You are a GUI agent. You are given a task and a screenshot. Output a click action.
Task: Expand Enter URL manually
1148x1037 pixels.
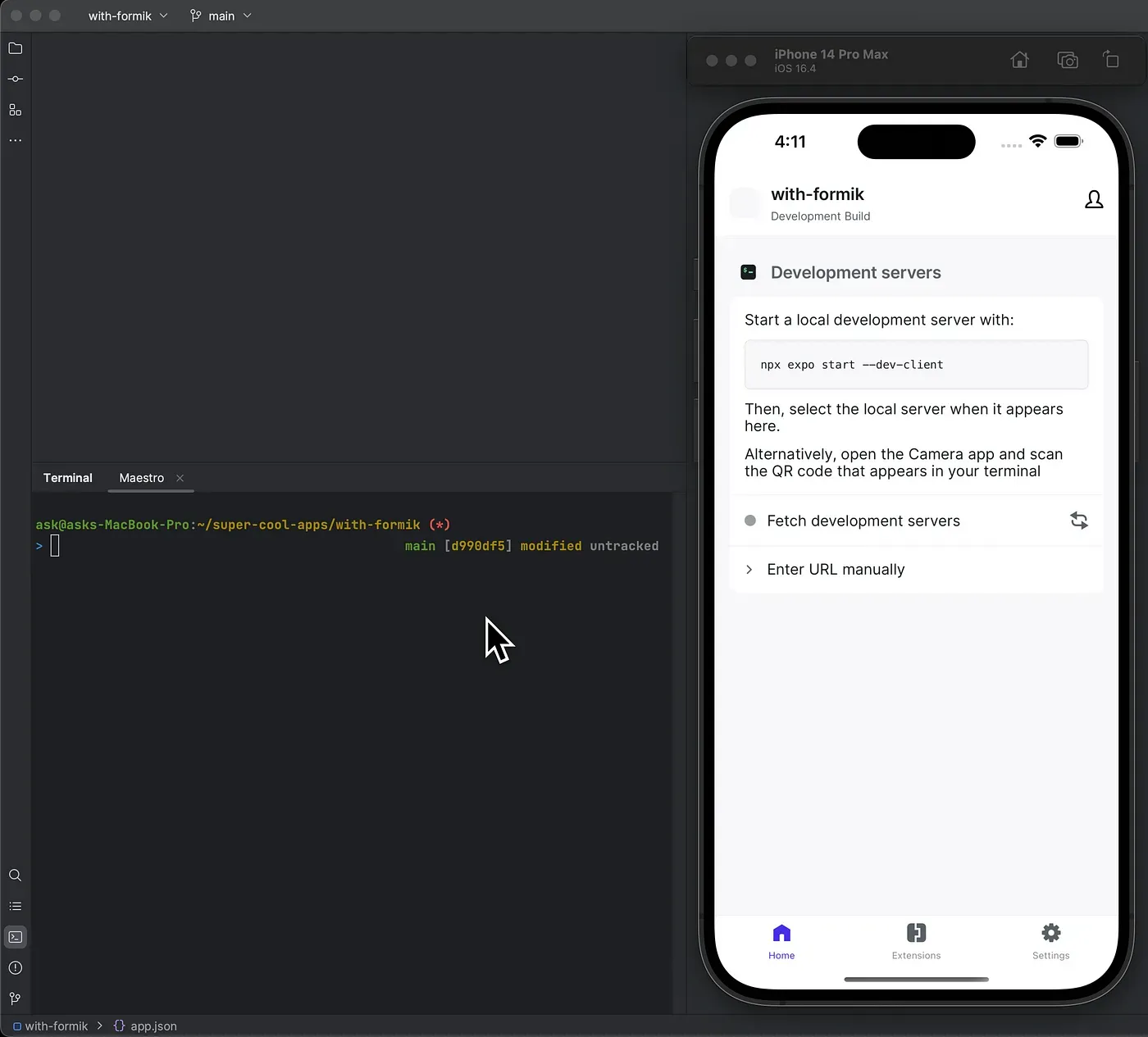coord(916,570)
